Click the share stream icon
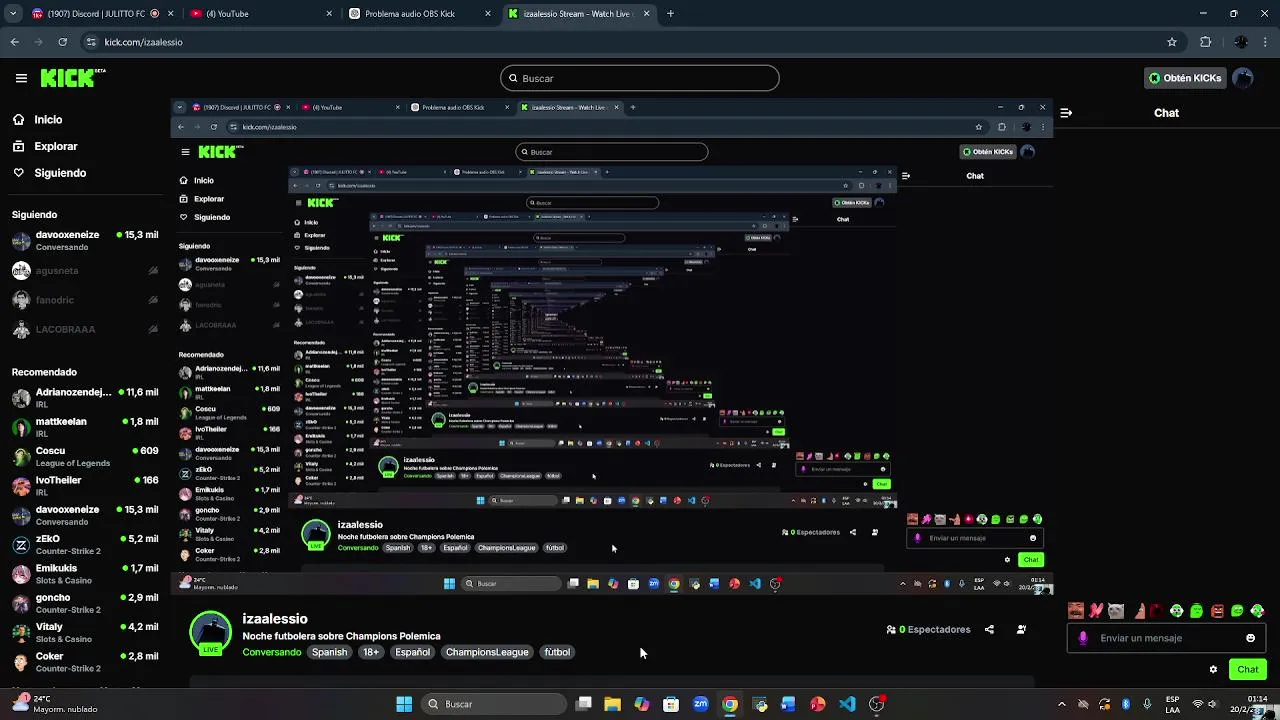Image resolution: width=1280 pixels, height=720 pixels. pos(989,630)
